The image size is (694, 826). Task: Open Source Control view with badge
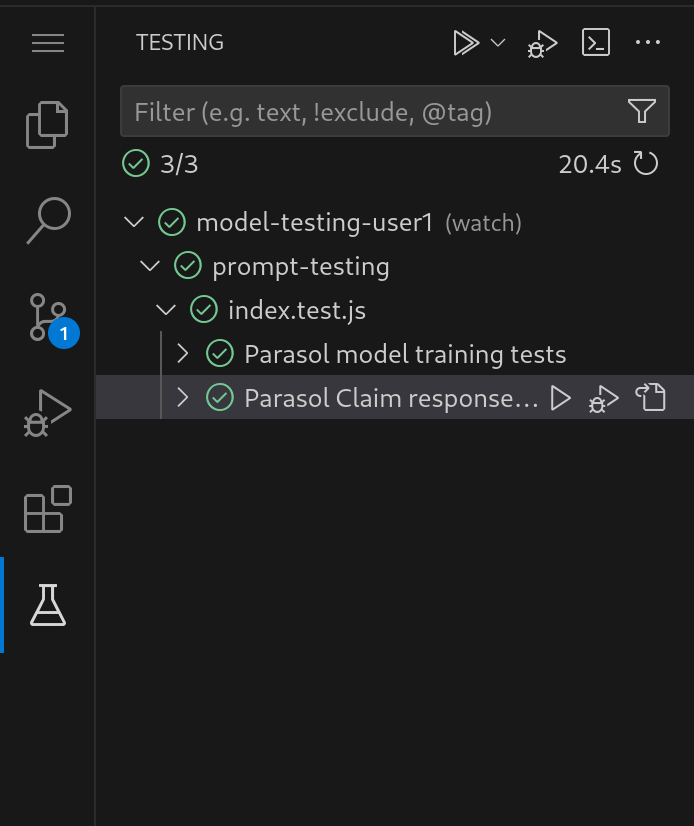click(47, 317)
